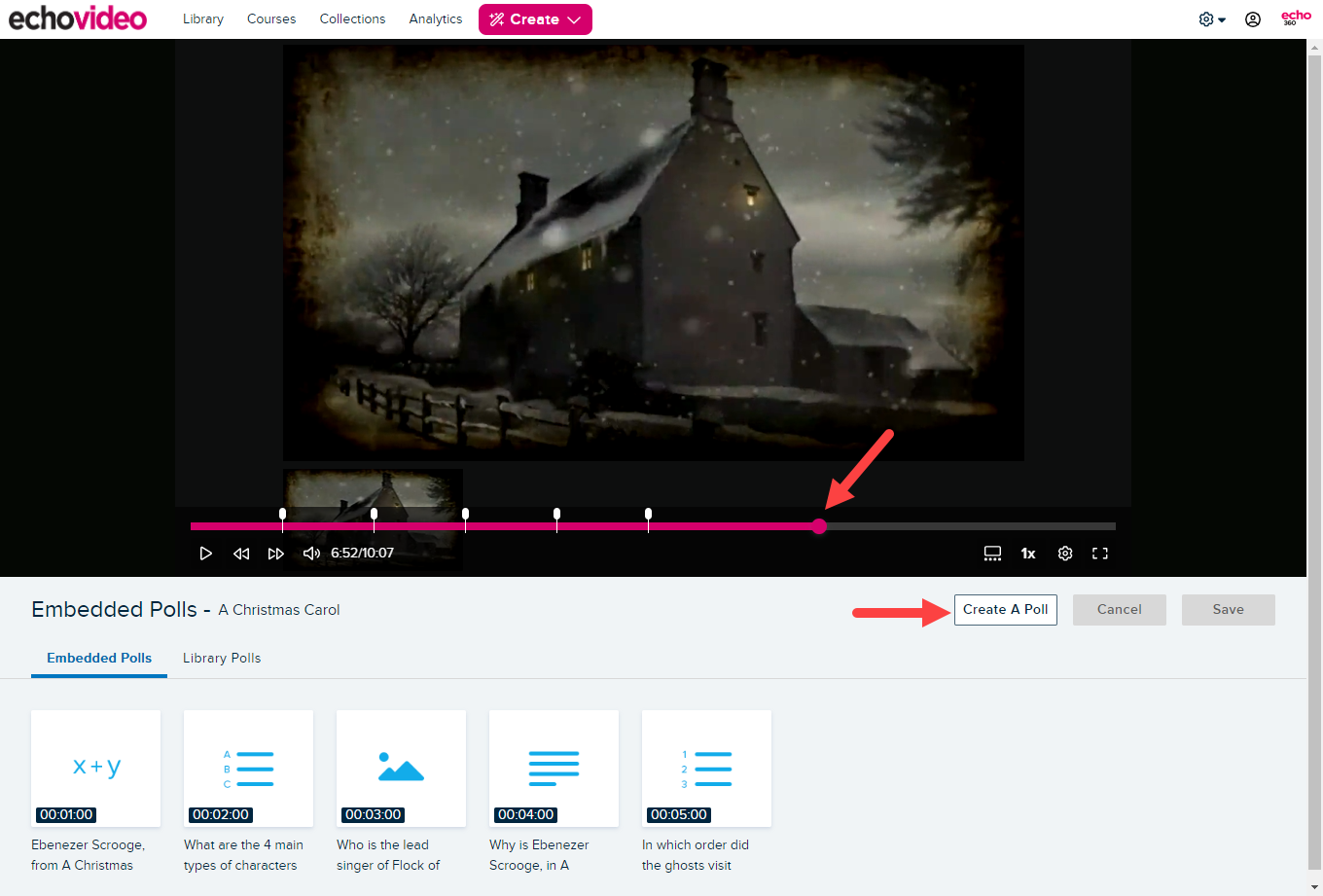Click 'Who is the lead singer' caption

388,855
